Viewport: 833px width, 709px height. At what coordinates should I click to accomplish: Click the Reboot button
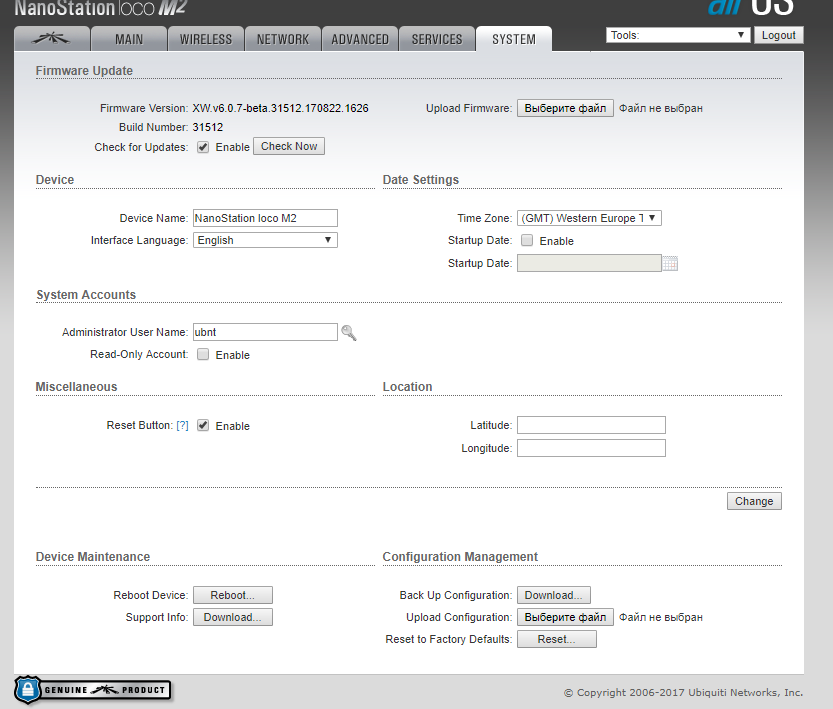coord(233,595)
